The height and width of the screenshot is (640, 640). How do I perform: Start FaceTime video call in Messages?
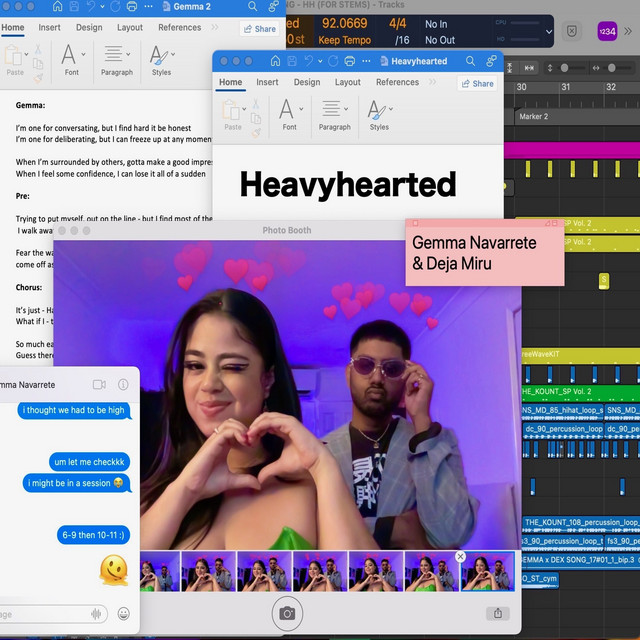pos(99,384)
